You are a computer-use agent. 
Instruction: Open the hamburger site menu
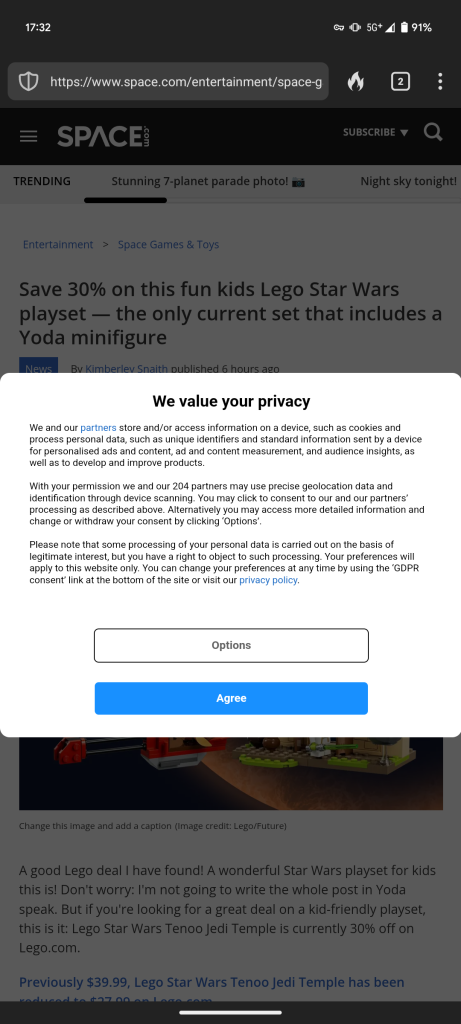(x=29, y=136)
